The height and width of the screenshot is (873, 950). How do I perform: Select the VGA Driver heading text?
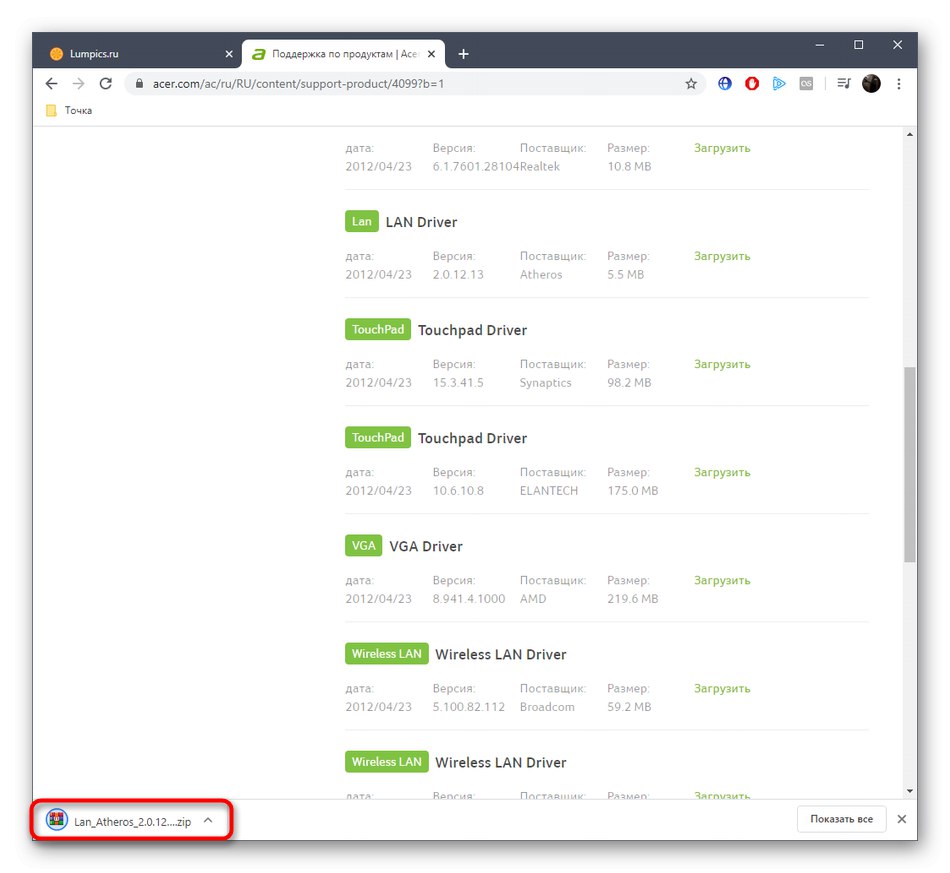426,546
